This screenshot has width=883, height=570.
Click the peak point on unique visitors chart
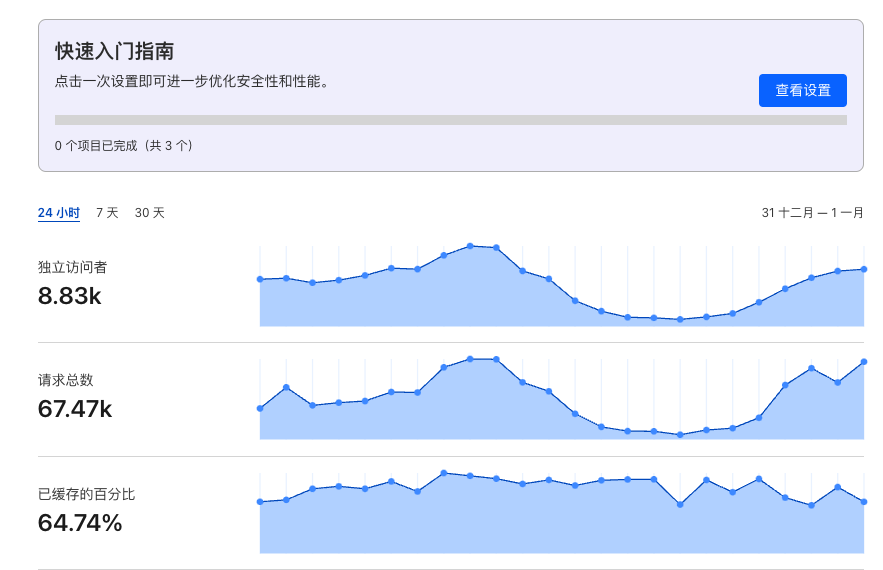[x=470, y=246]
